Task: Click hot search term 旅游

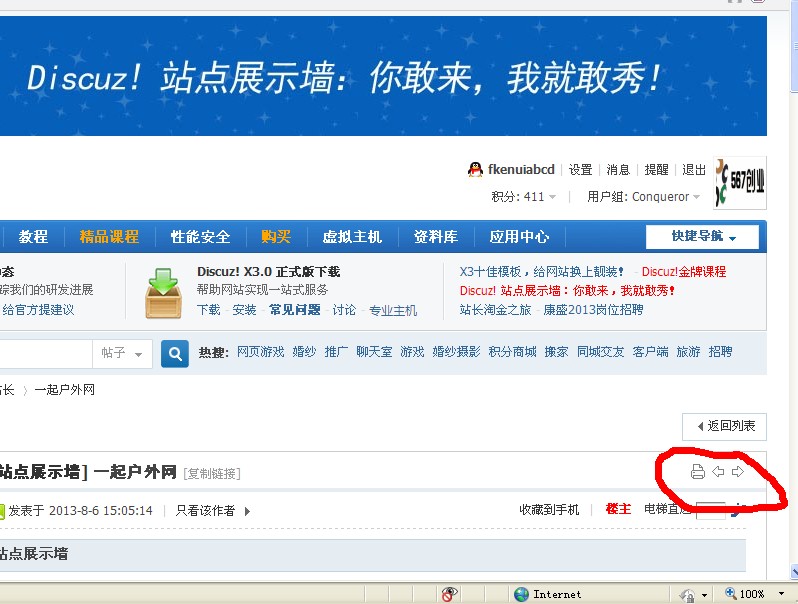Action: [x=689, y=352]
